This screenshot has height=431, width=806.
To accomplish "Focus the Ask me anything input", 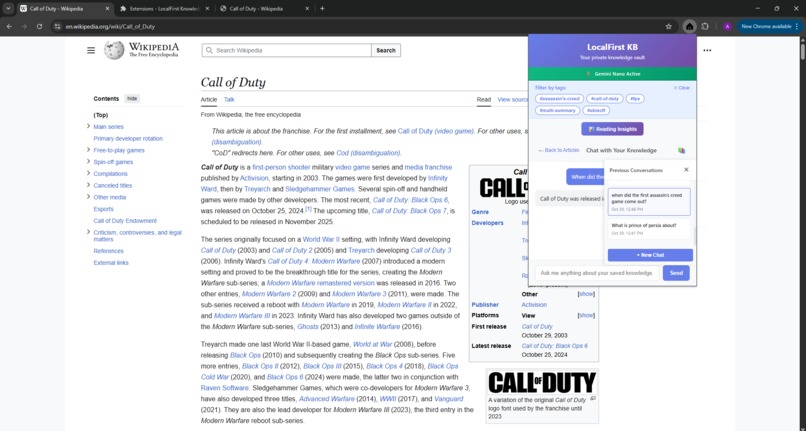I will (597, 273).
